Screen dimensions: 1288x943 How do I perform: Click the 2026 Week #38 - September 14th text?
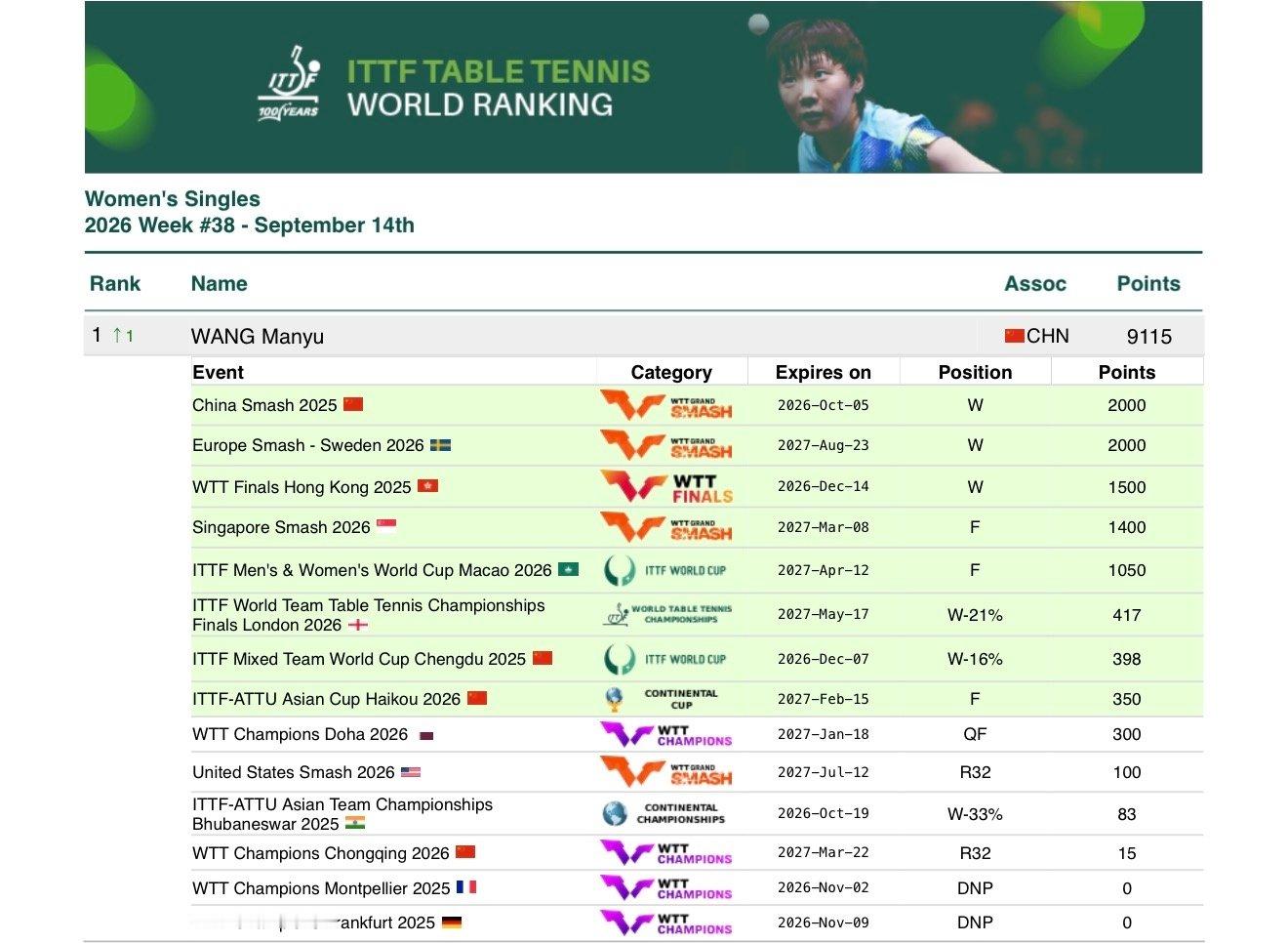[x=250, y=225]
